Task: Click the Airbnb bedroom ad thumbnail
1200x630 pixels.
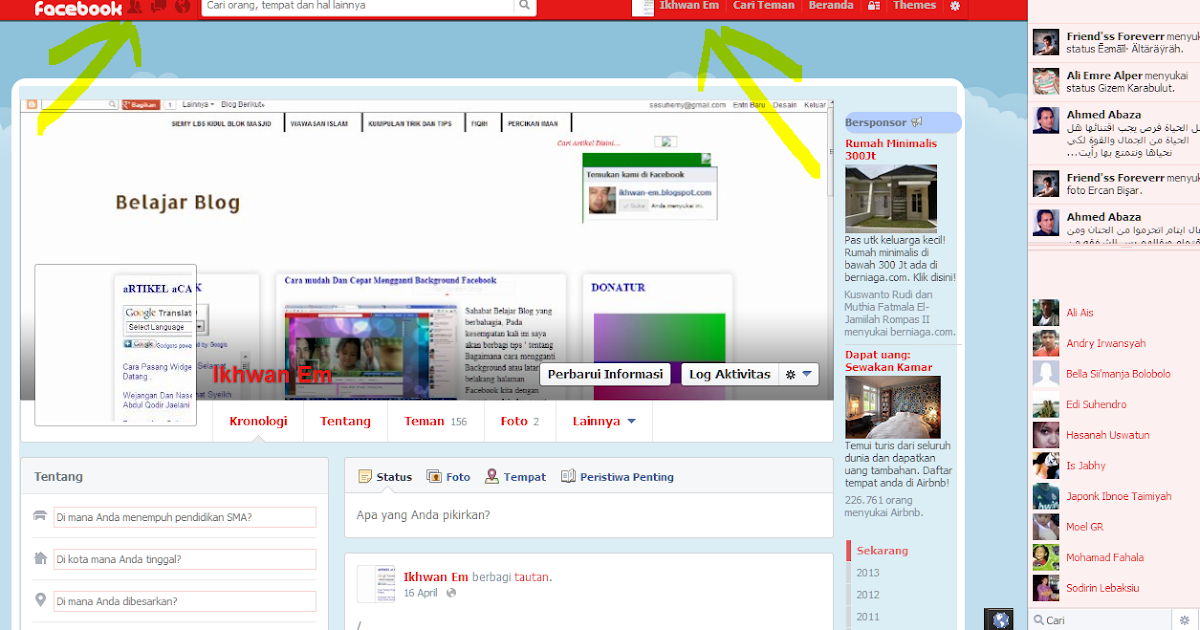Action: click(x=893, y=407)
